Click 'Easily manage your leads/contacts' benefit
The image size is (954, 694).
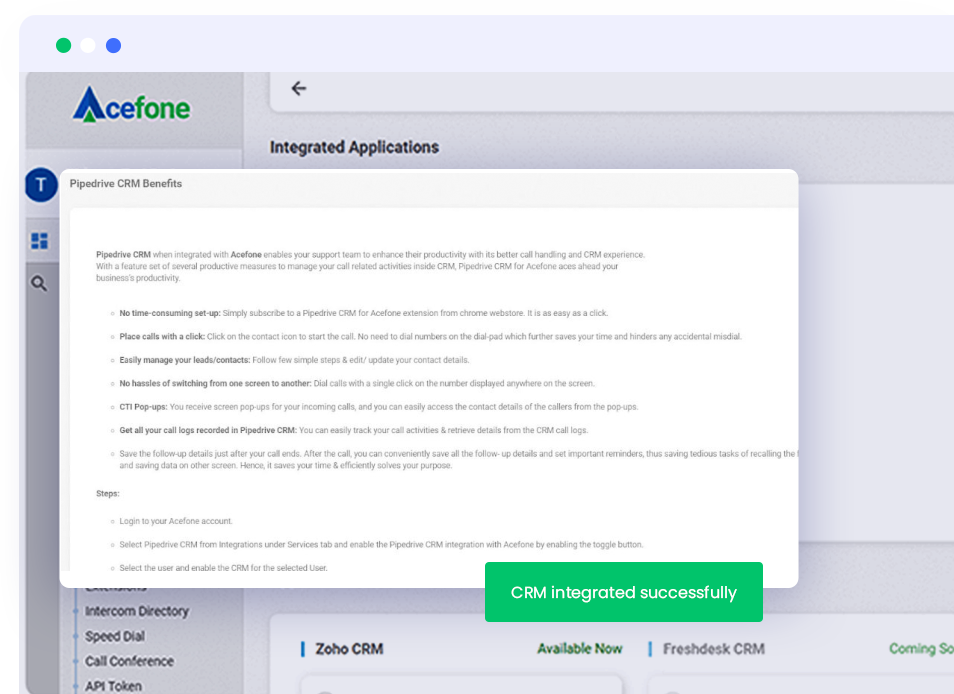click(x=294, y=360)
